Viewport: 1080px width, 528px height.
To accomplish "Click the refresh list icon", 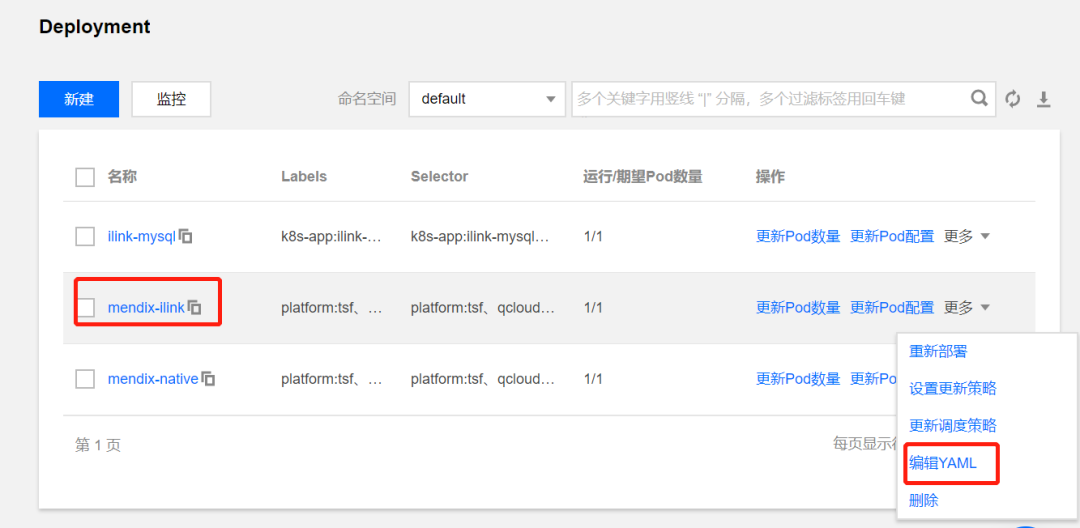I will point(1013,99).
